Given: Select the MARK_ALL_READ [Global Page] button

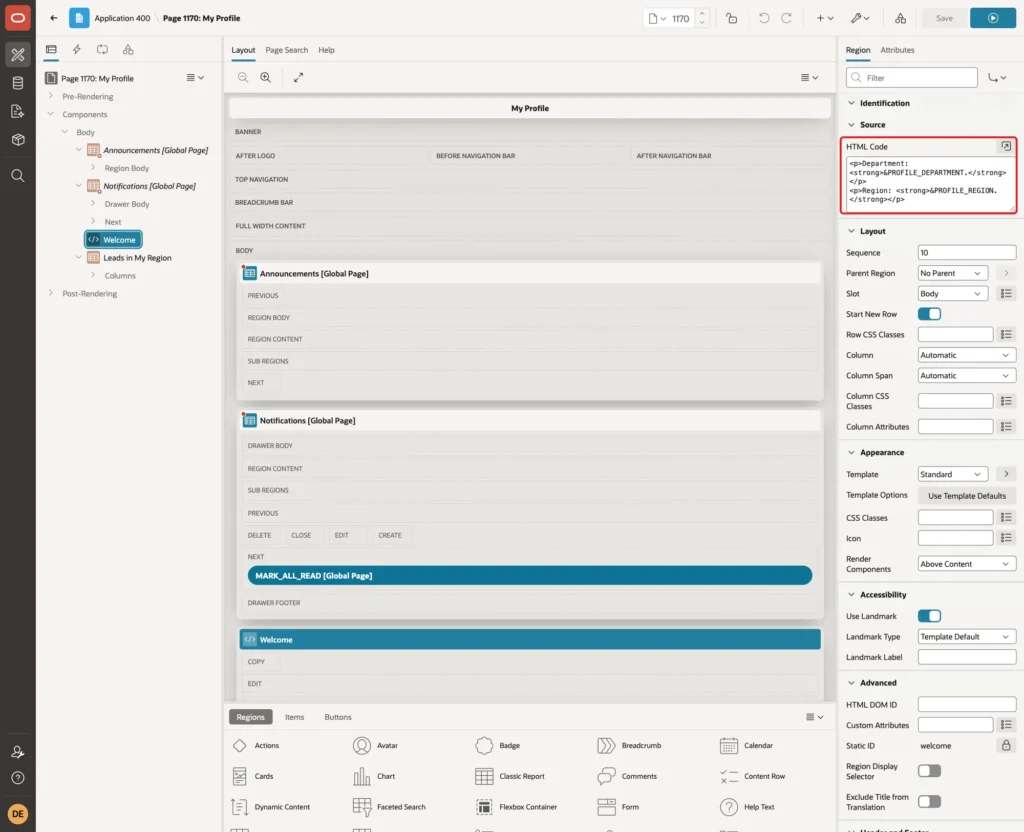Looking at the screenshot, I should coord(530,575).
